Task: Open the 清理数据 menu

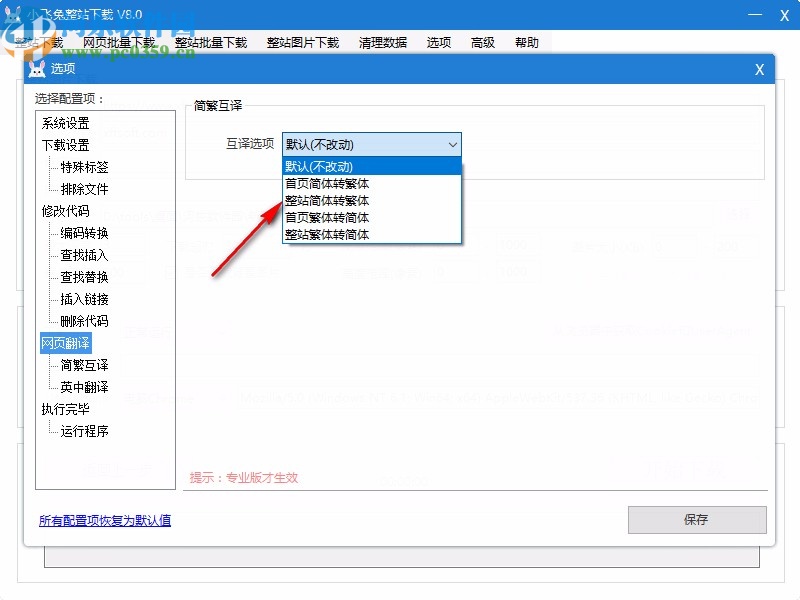Action: pyautogui.click(x=381, y=42)
